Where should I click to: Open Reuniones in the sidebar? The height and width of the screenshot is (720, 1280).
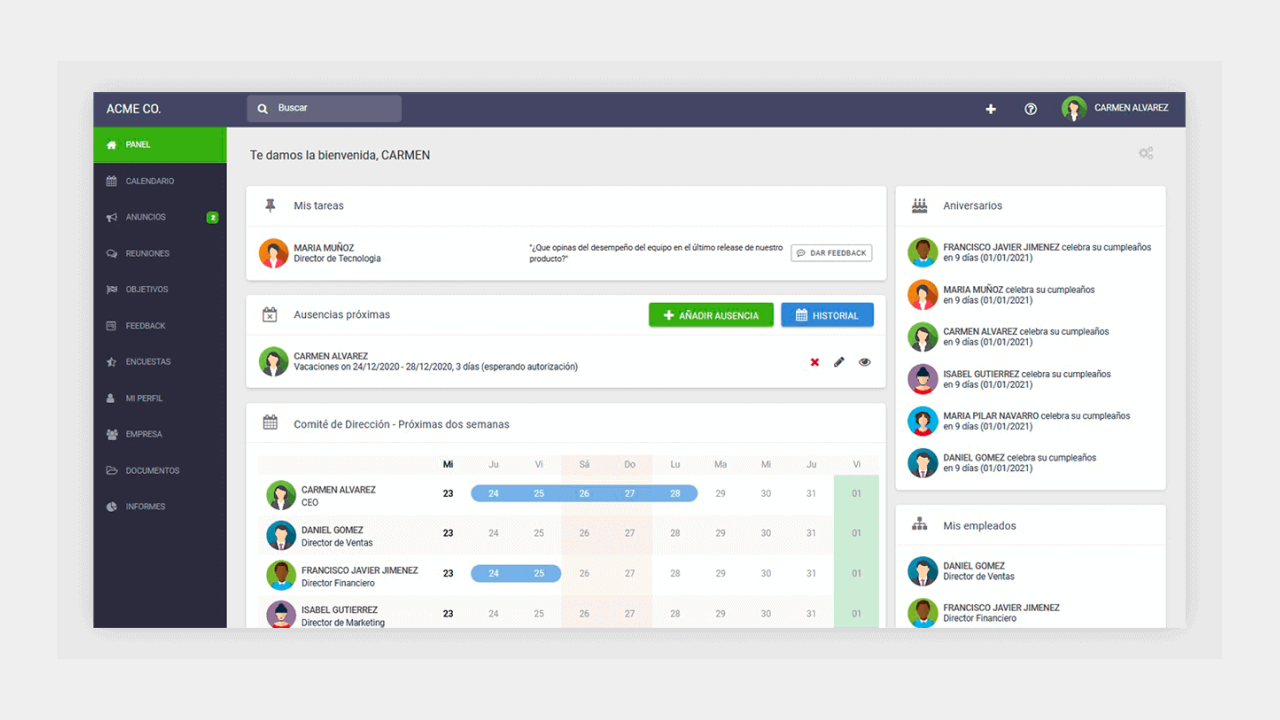pyautogui.click(x=160, y=253)
